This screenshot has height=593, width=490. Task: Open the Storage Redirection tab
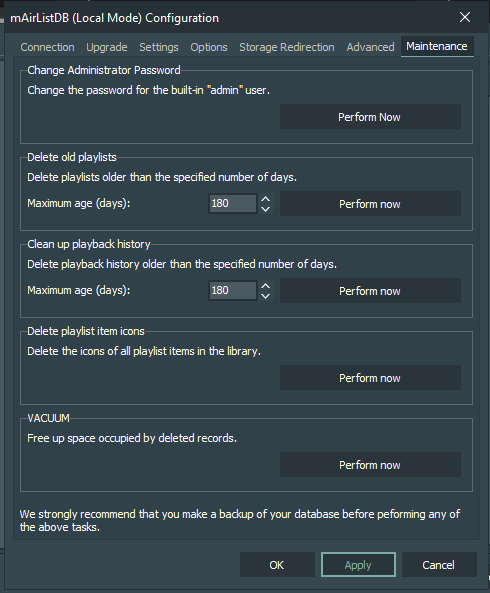point(287,47)
